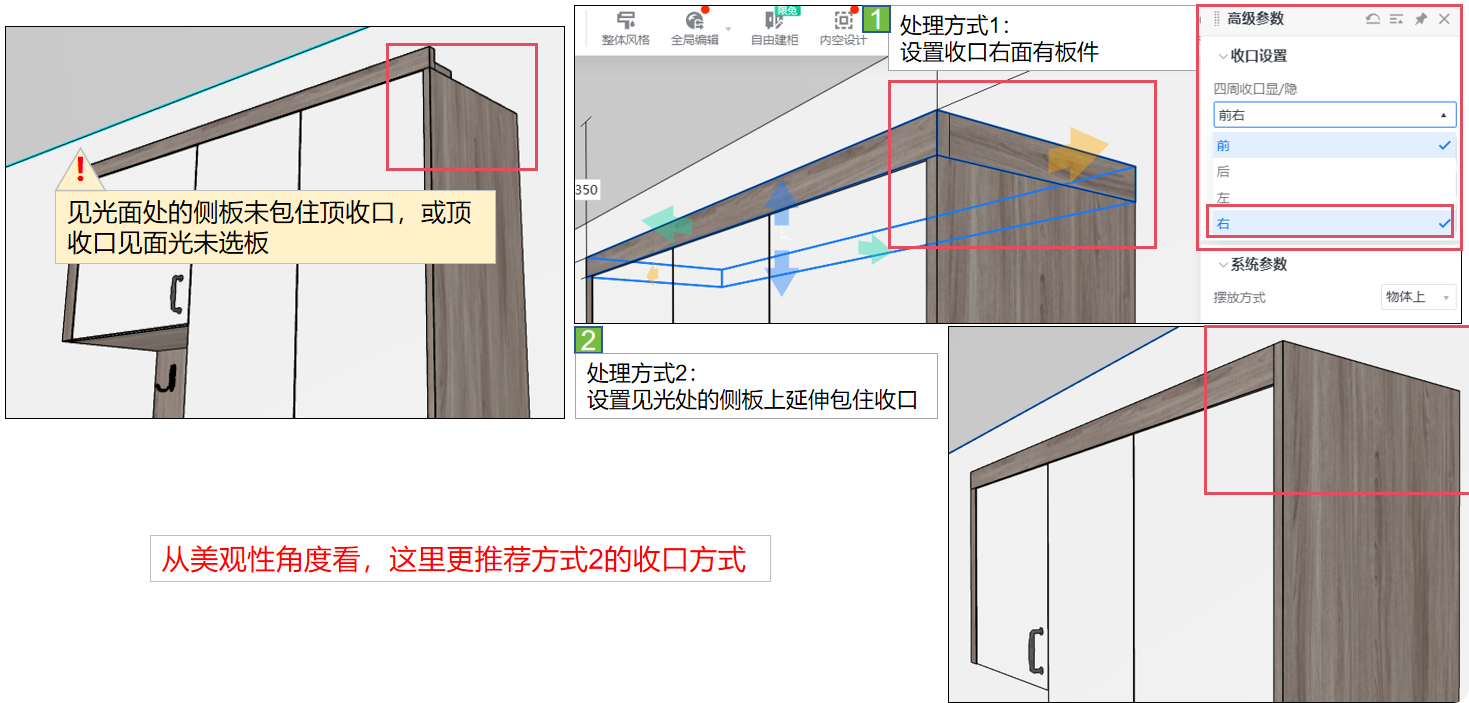Click the green left-pointing arrow handle

tap(667, 224)
